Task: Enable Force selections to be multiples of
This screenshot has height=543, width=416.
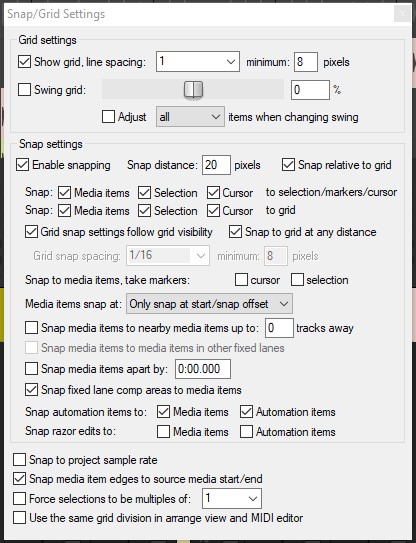Action: tap(19, 499)
